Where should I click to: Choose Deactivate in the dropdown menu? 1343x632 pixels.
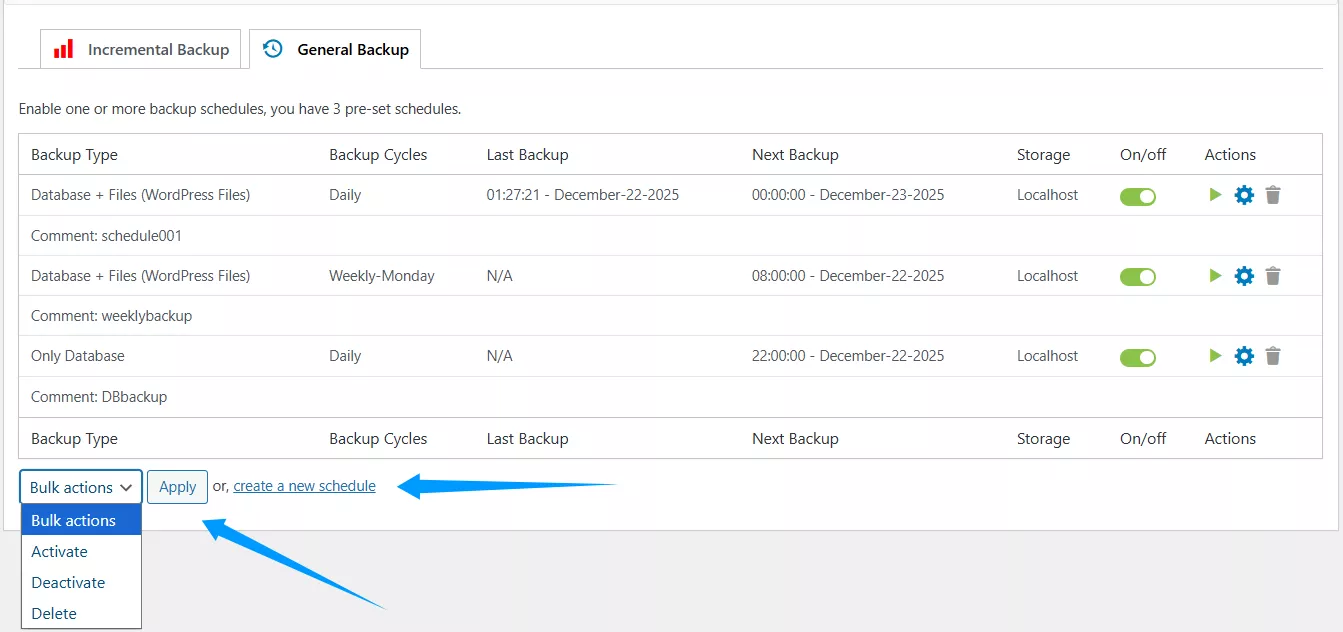(67, 582)
